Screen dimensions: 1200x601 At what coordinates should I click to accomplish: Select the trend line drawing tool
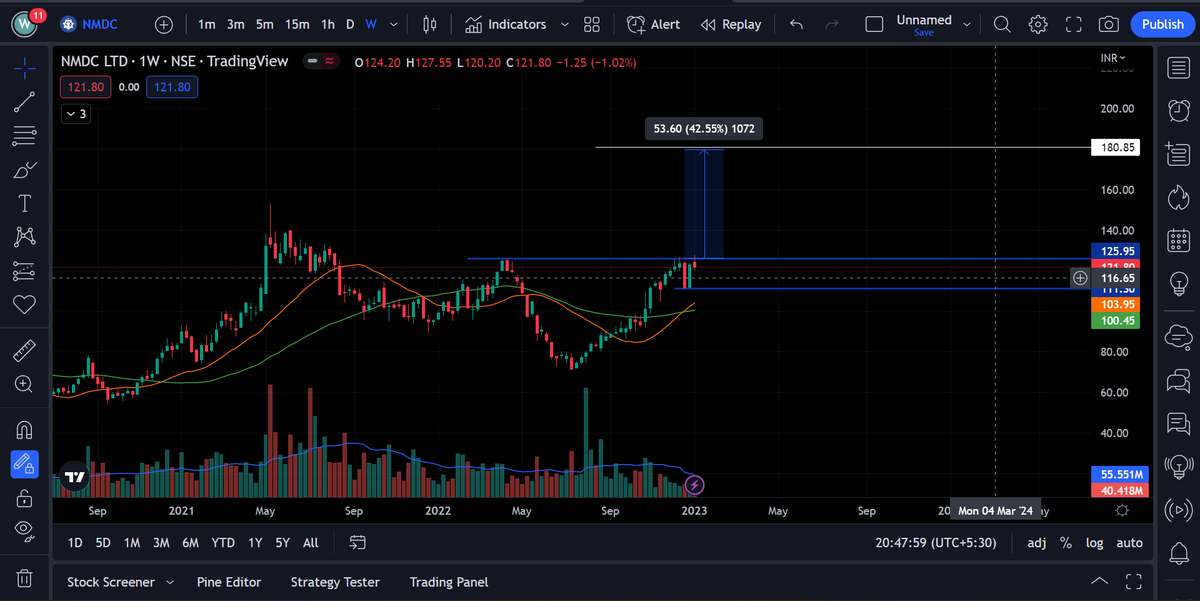[x=25, y=101]
